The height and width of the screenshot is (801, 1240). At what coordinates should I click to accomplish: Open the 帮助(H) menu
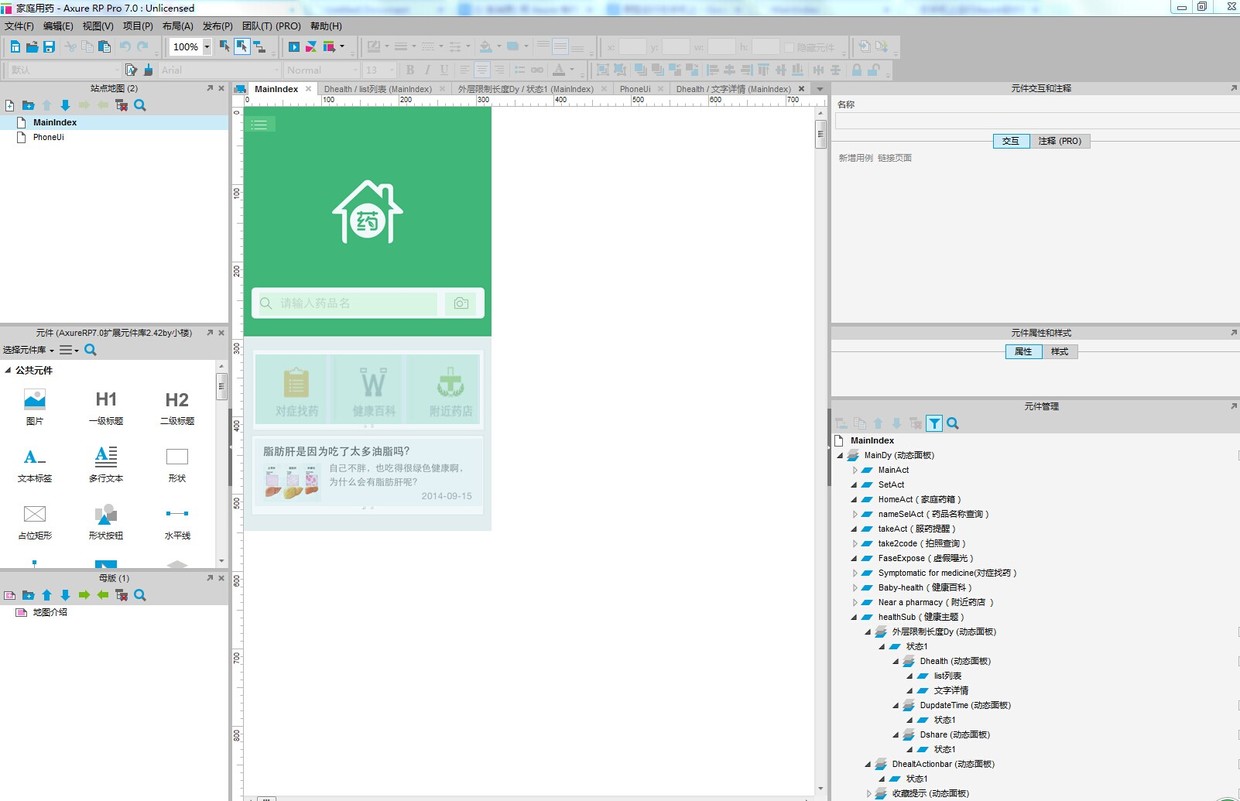[x=326, y=26]
